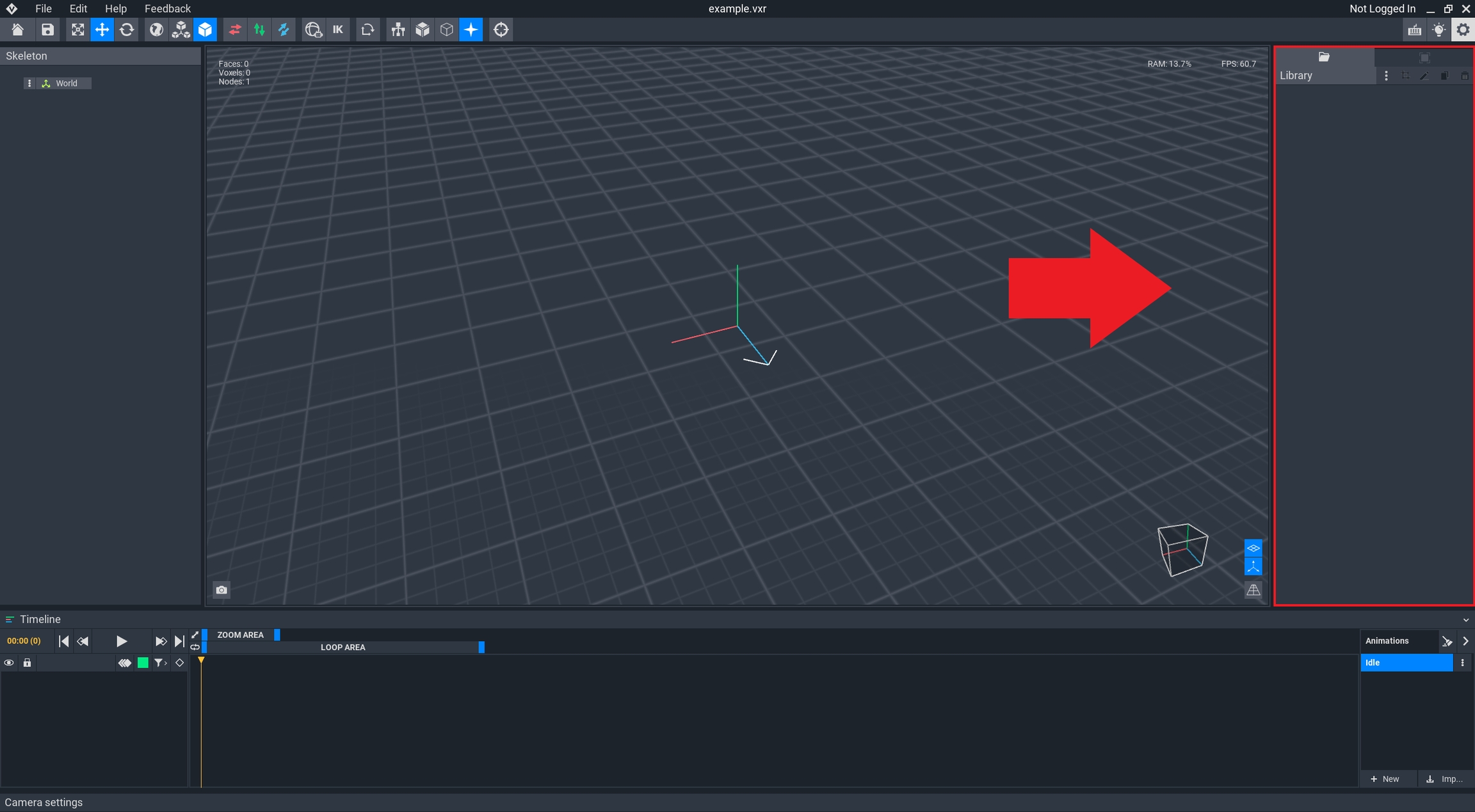1475x812 pixels.
Task: Select the rotate tool in toolbar
Action: click(x=127, y=29)
